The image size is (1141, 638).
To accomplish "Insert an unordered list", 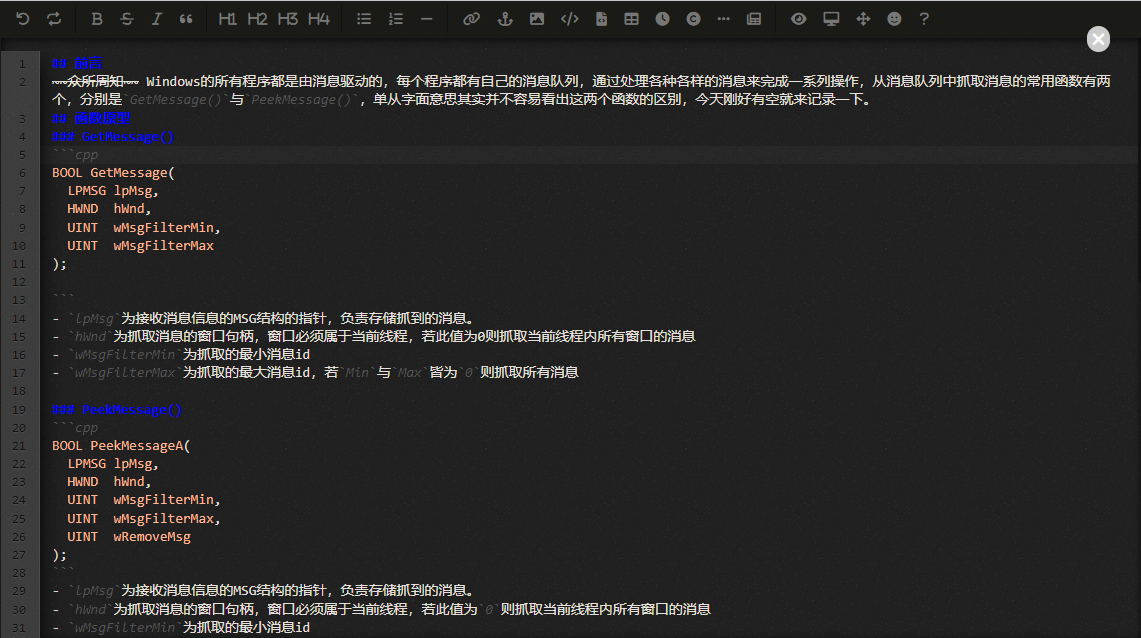I will pyautogui.click(x=363, y=18).
